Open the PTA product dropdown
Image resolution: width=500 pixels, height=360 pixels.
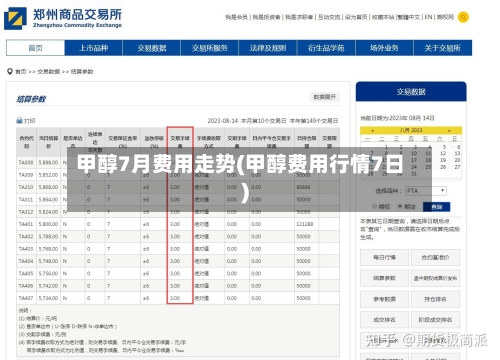click(426, 191)
